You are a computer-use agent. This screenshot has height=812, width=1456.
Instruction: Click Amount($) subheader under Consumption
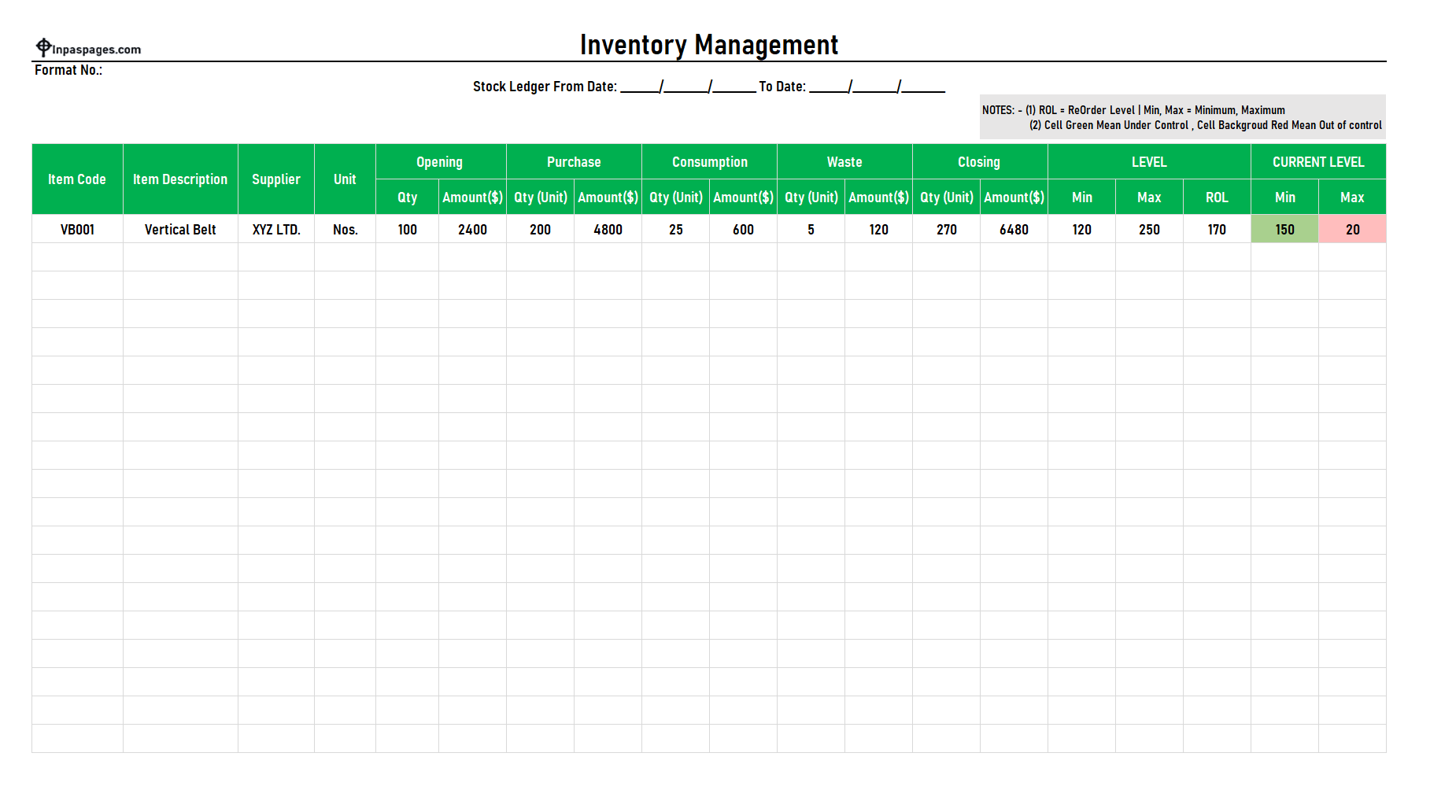[x=743, y=197]
